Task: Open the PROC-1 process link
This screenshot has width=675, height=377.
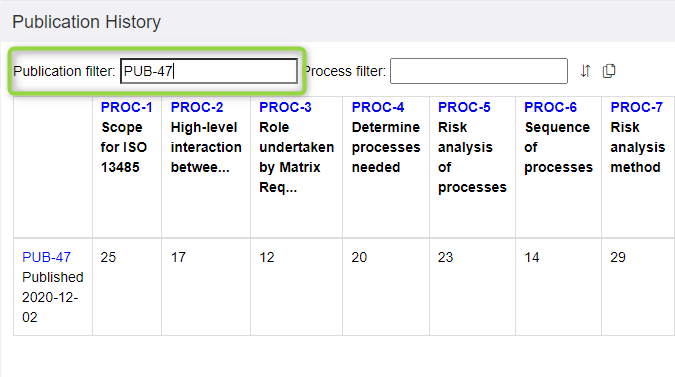Action: 127,107
